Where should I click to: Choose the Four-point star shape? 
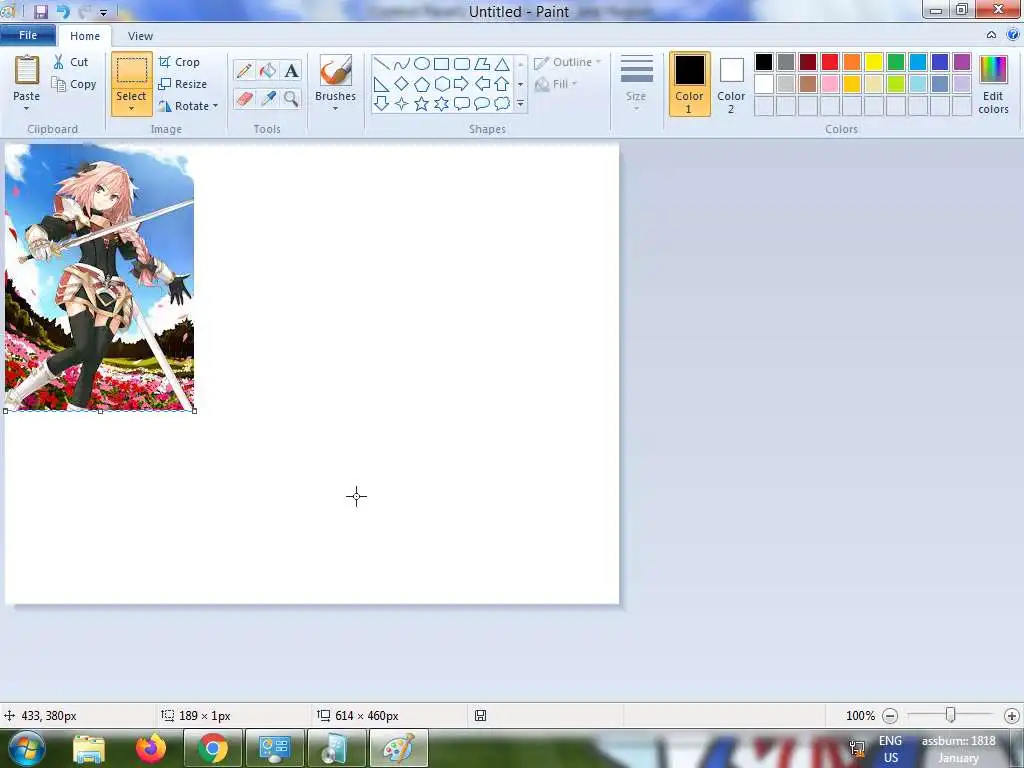pos(402,103)
